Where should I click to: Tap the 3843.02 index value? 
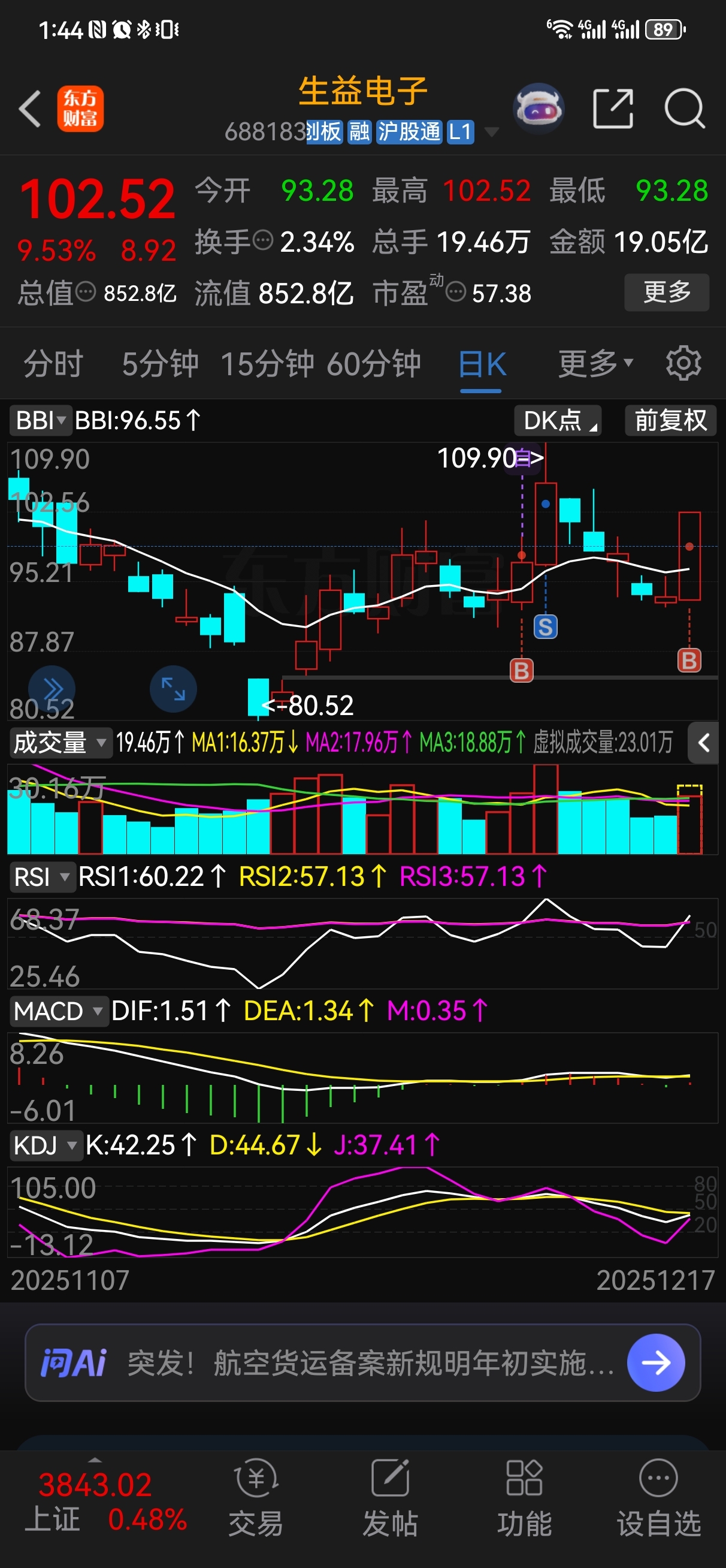(x=95, y=1485)
